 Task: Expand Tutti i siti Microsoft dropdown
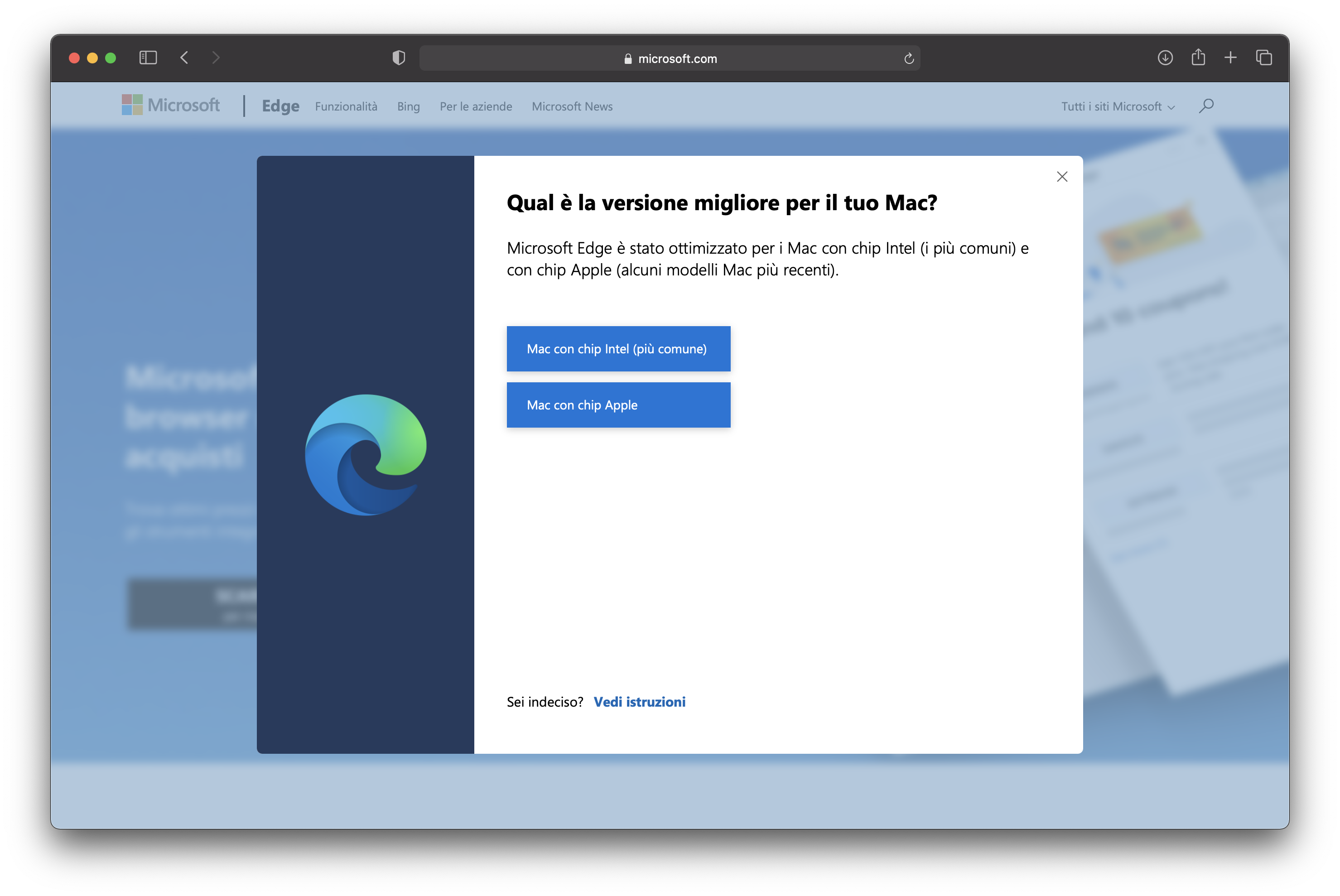(1118, 107)
